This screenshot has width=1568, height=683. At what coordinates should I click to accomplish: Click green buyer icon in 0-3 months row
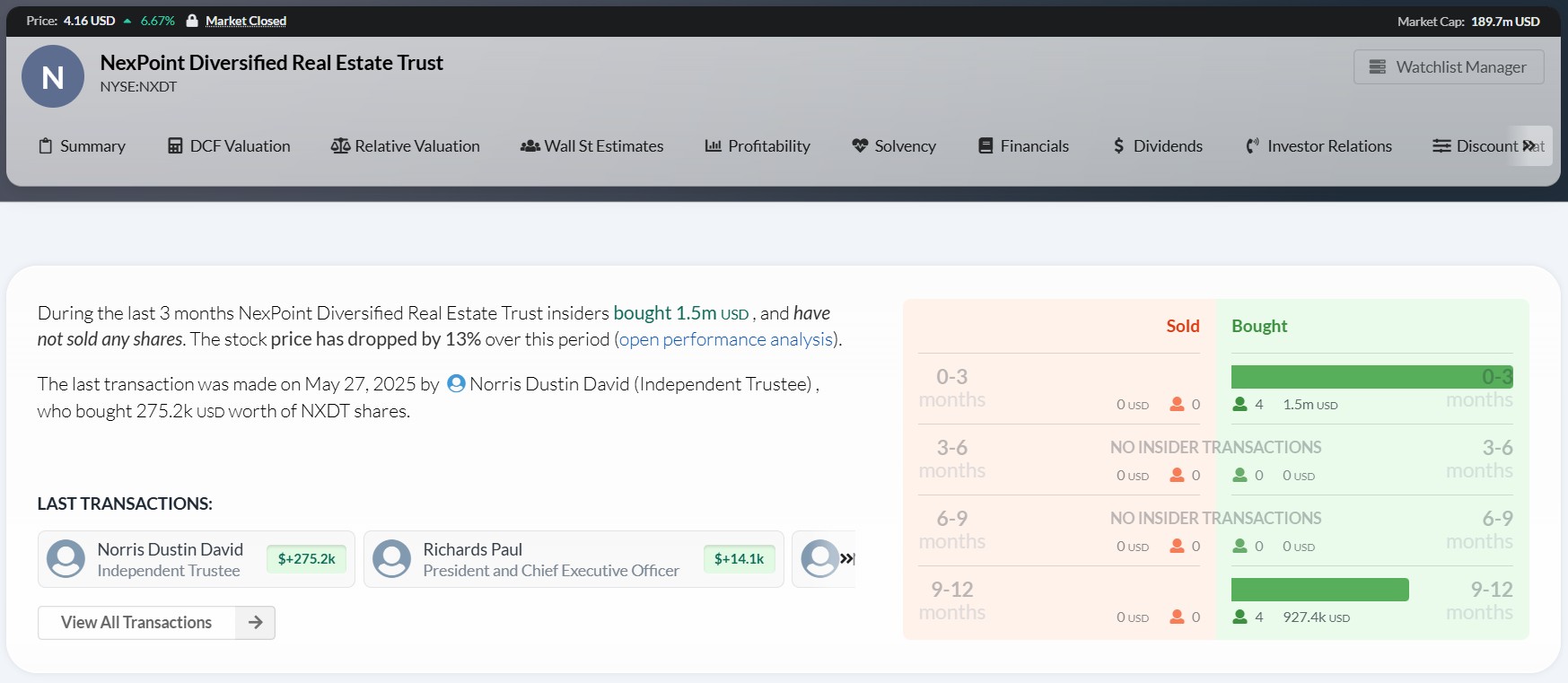1240,404
